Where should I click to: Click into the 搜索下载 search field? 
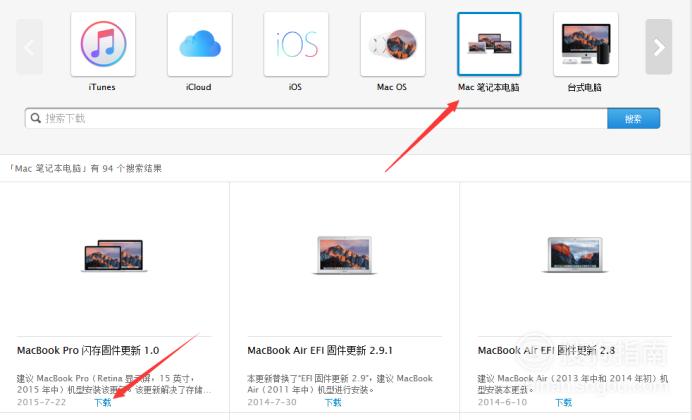[316, 118]
